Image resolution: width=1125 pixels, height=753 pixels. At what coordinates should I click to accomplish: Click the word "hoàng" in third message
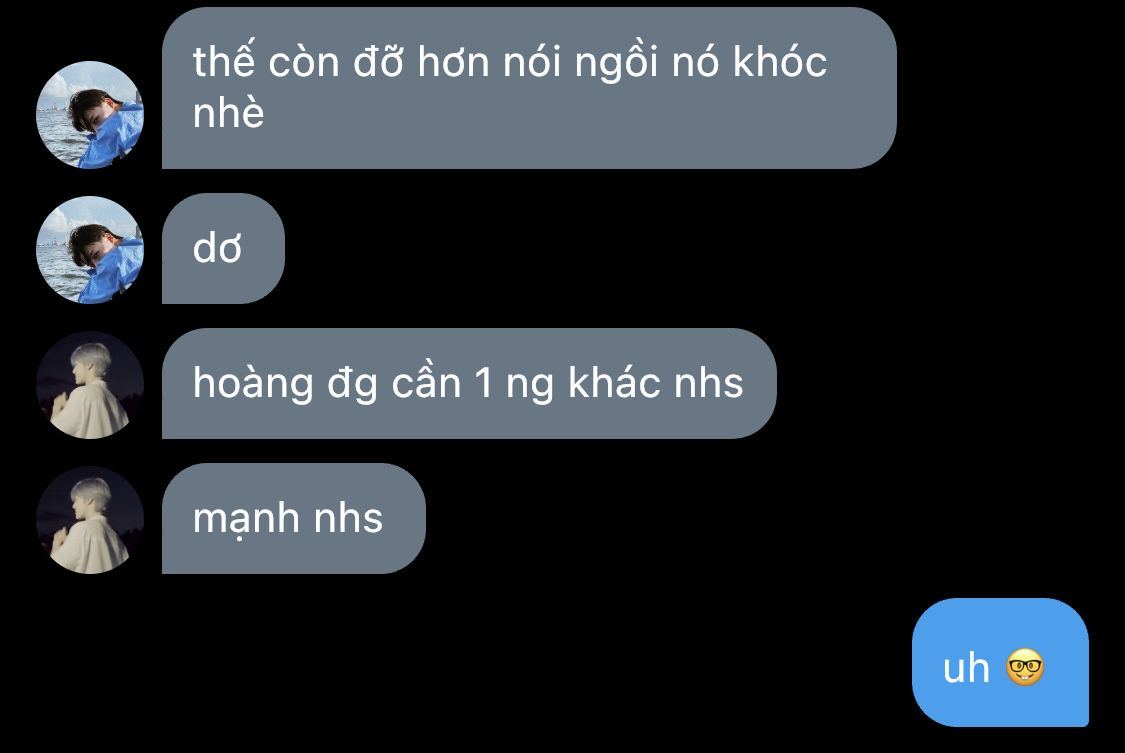coord(253,384)
